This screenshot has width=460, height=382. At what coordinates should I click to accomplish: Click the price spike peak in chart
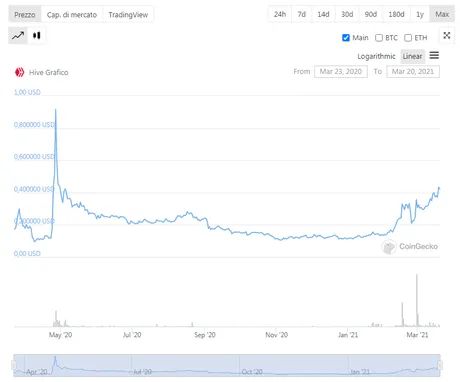[56, 110]
